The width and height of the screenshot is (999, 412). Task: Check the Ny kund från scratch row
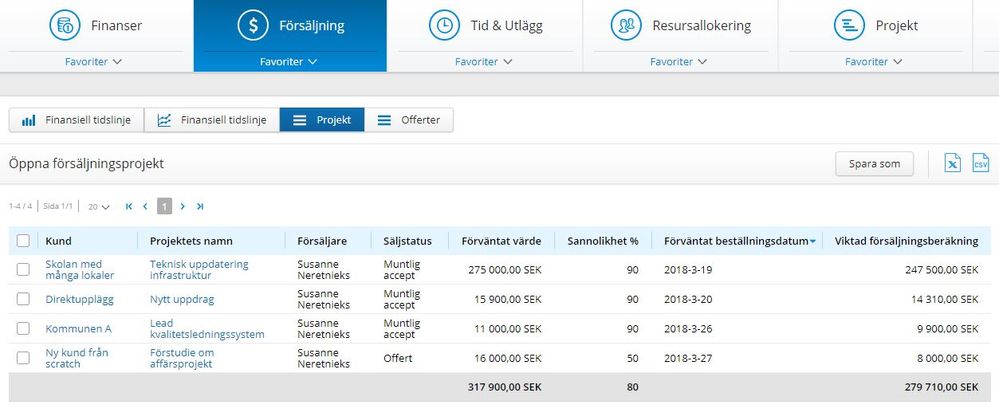[23, 358]
